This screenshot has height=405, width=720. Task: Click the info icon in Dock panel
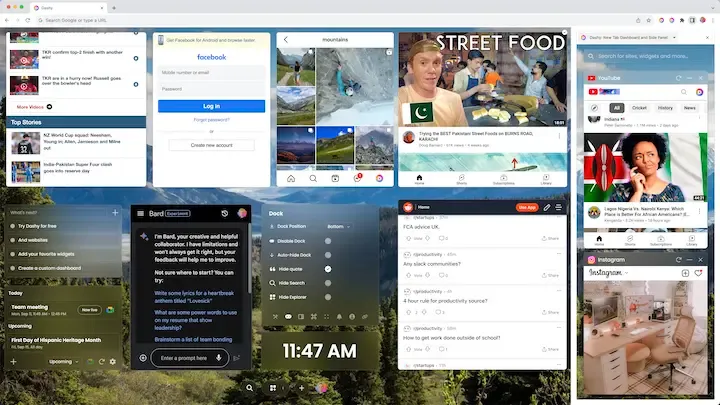[352, 316]
